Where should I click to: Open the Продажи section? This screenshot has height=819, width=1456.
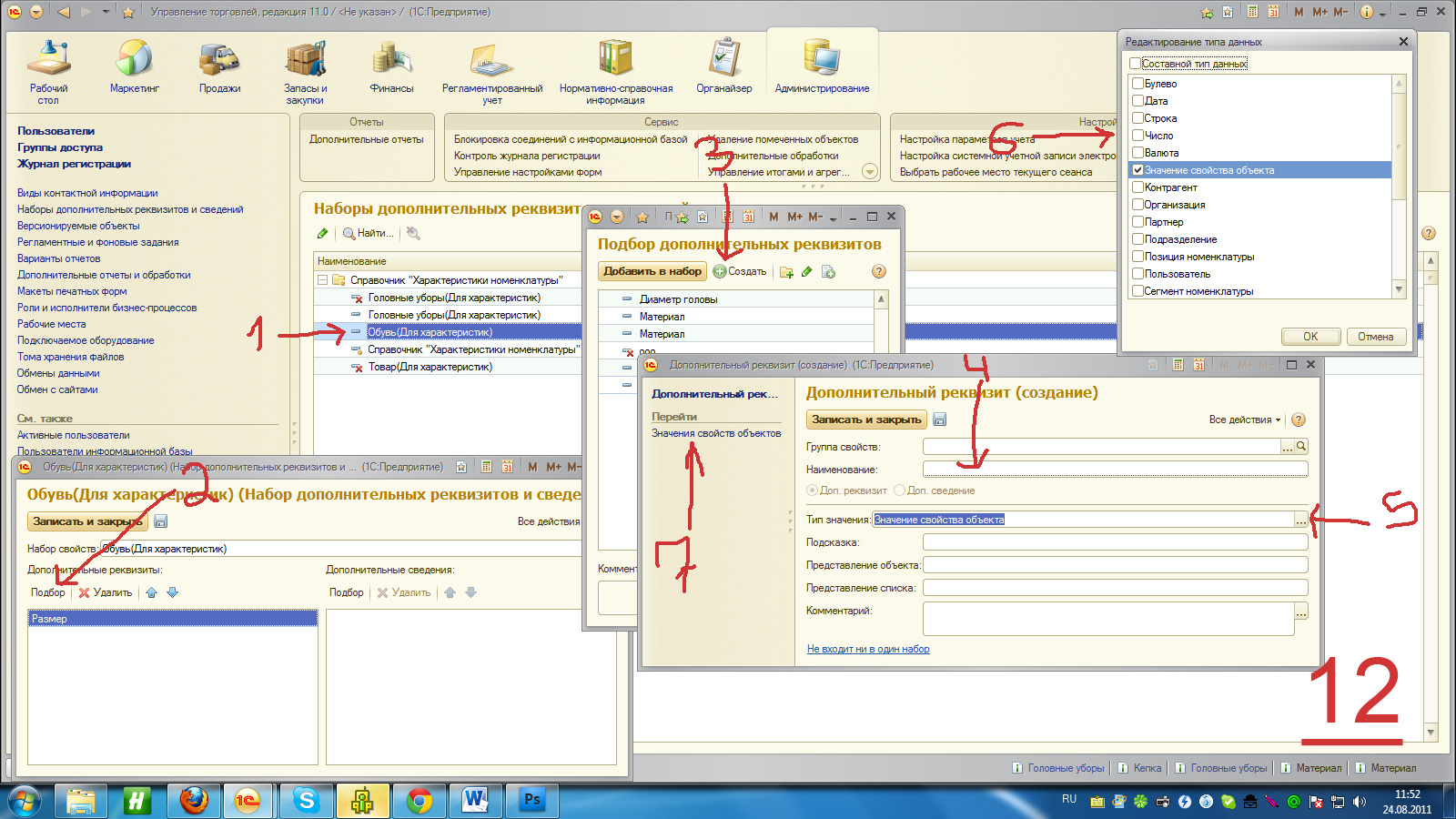(219, 66)
